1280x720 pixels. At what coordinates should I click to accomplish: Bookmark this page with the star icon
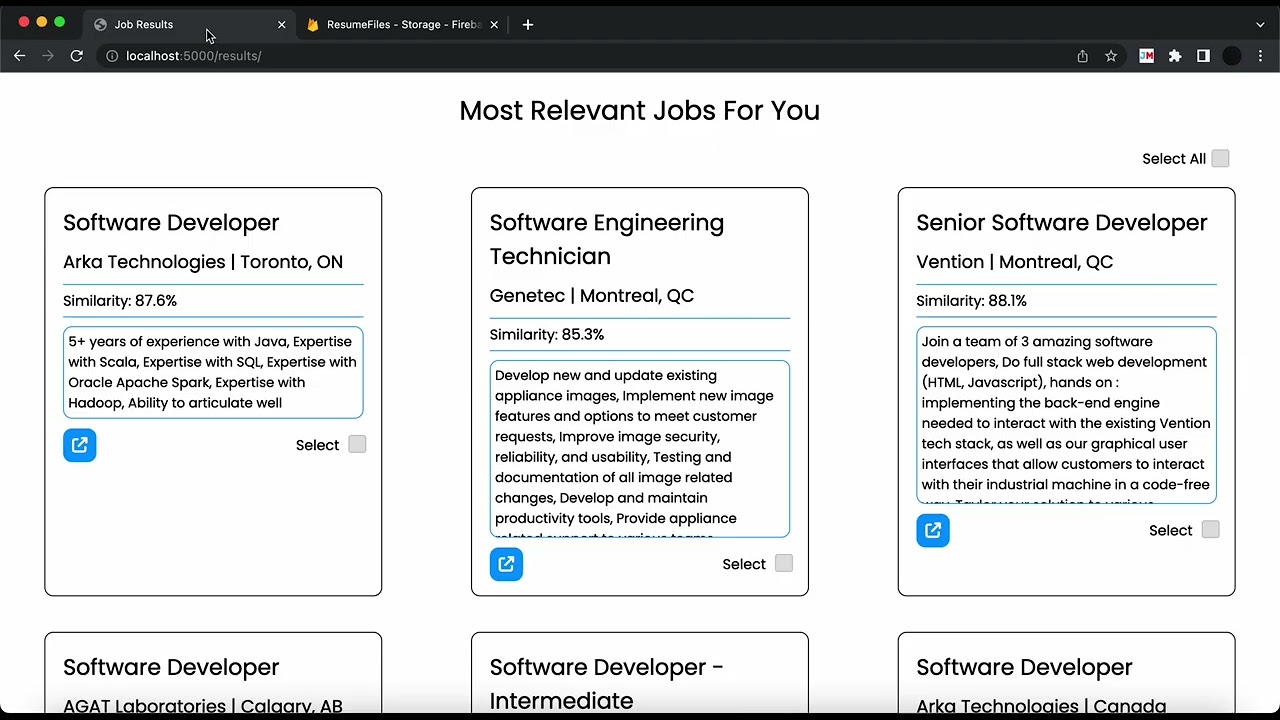point(1111,56)
